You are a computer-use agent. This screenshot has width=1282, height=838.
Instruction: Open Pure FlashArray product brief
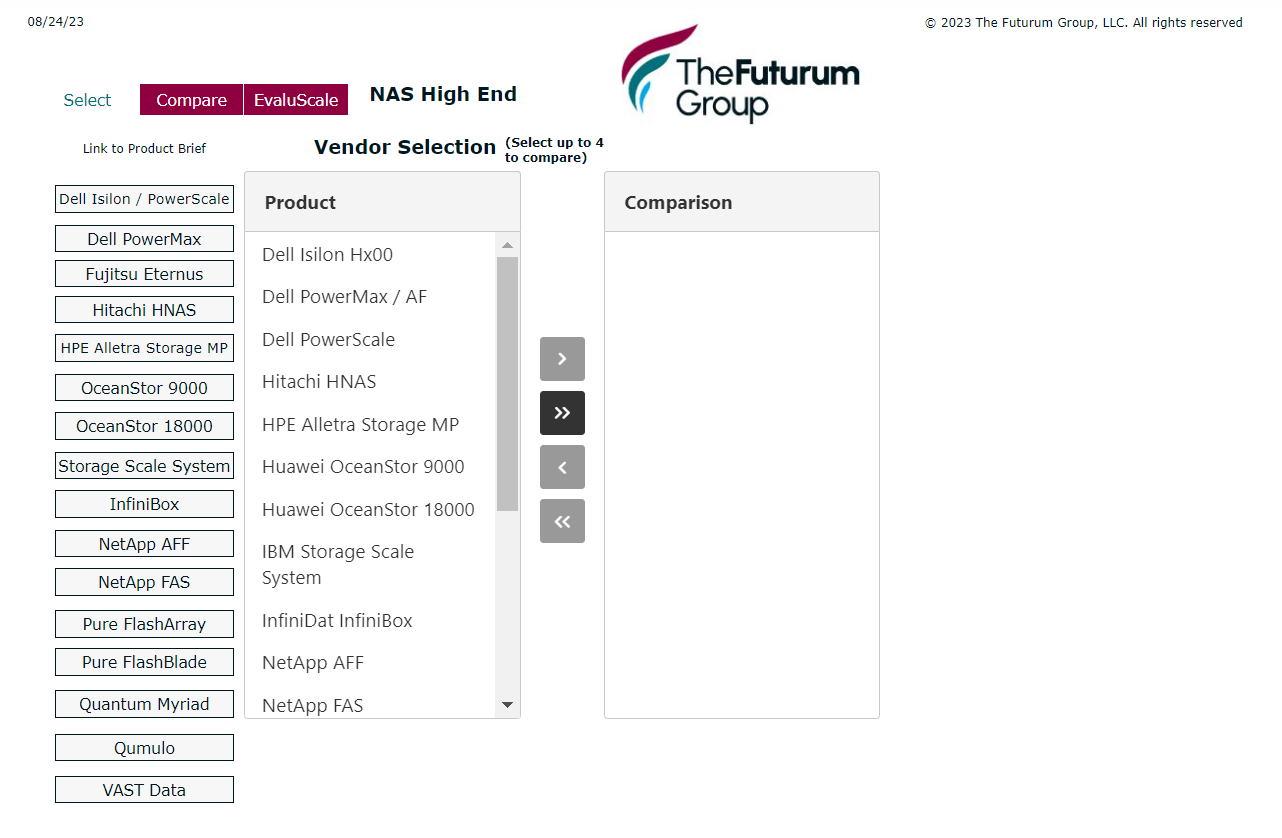point(144,624)
